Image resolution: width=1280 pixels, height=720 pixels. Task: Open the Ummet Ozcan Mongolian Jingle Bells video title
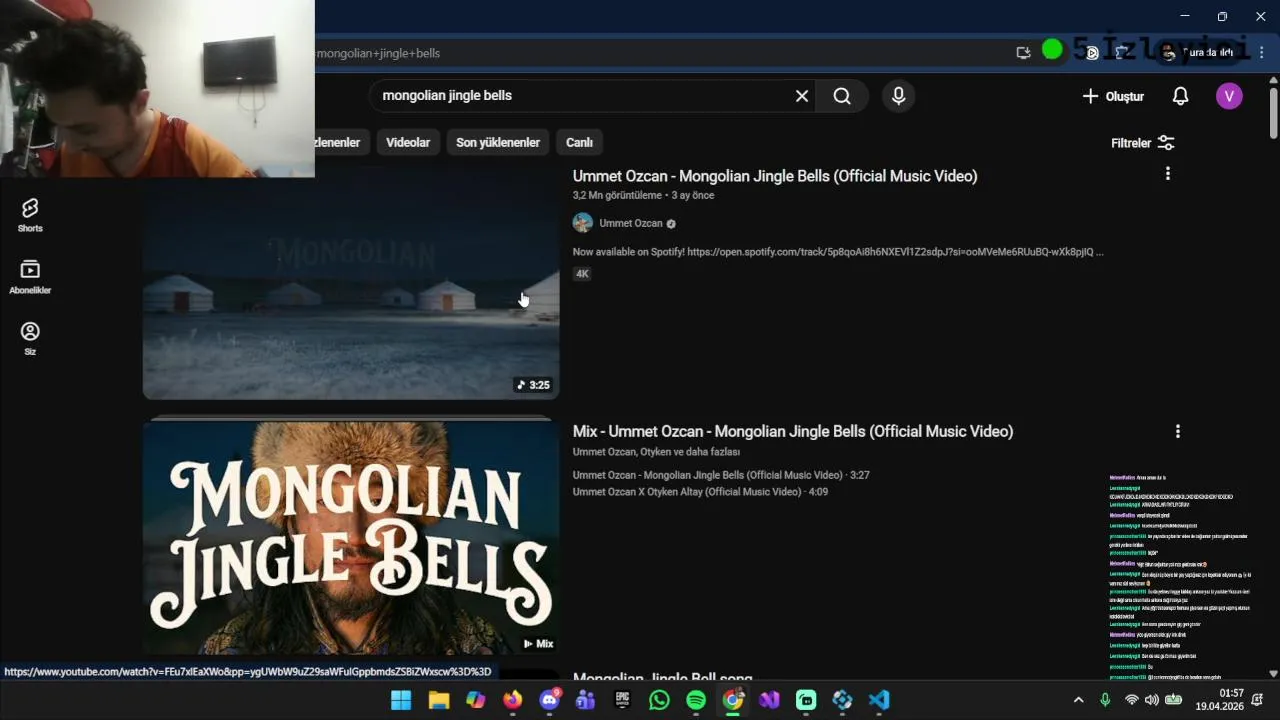[775, 176]
